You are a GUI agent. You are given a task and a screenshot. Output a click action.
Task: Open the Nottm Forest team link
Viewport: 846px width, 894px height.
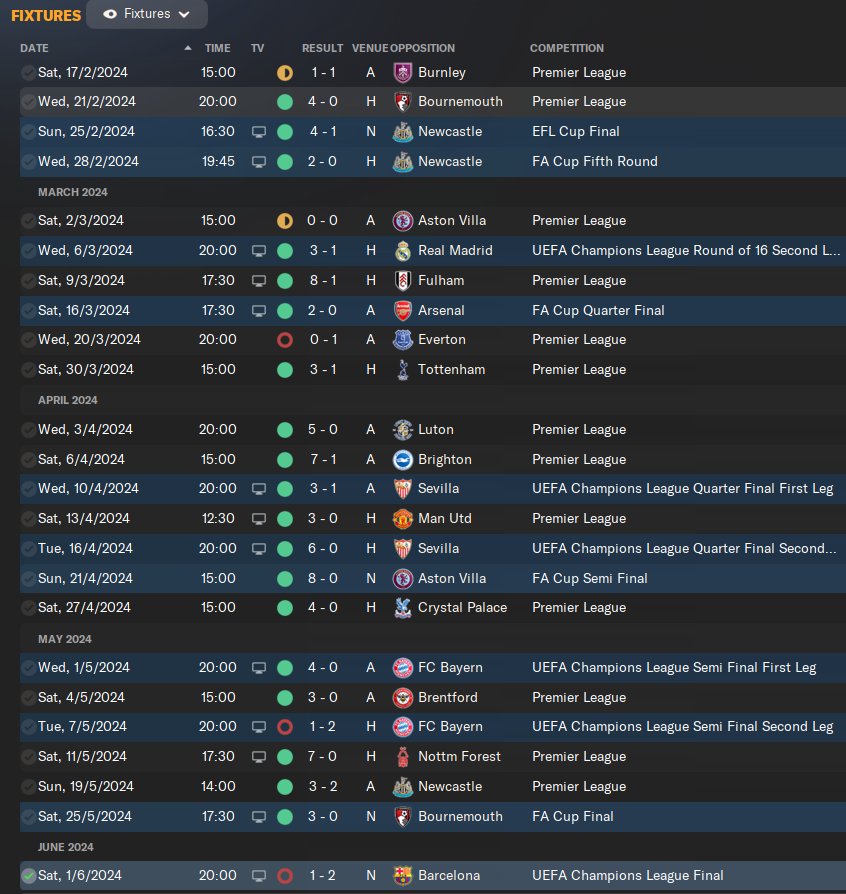pyautogui.click(x=459, y=756)
